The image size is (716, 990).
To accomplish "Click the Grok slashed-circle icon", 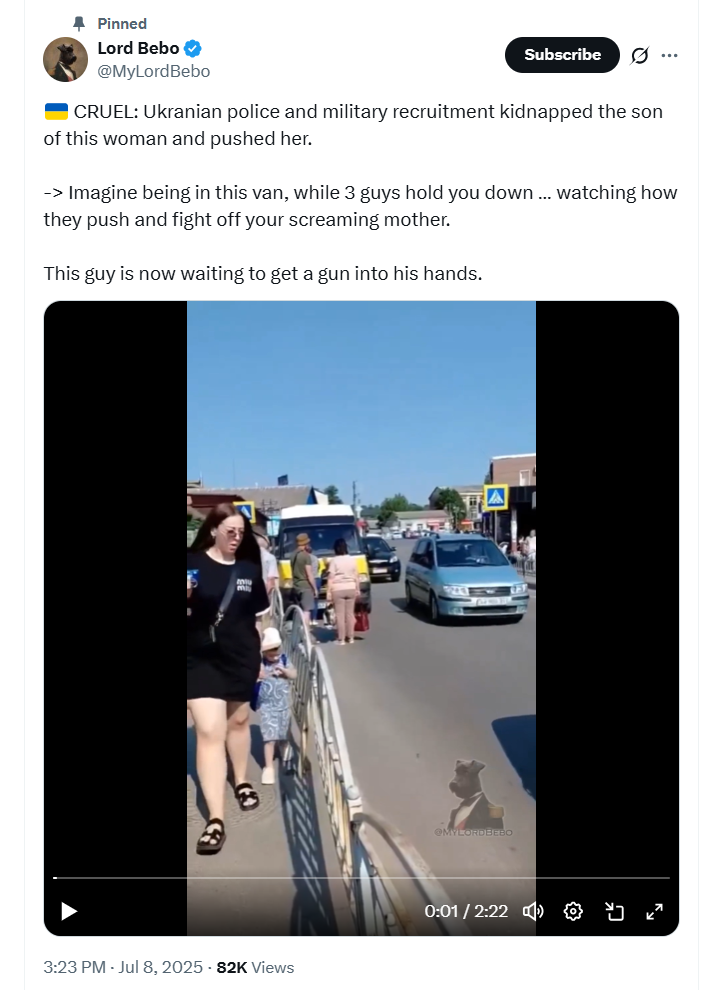I will [x=640, y=56].
